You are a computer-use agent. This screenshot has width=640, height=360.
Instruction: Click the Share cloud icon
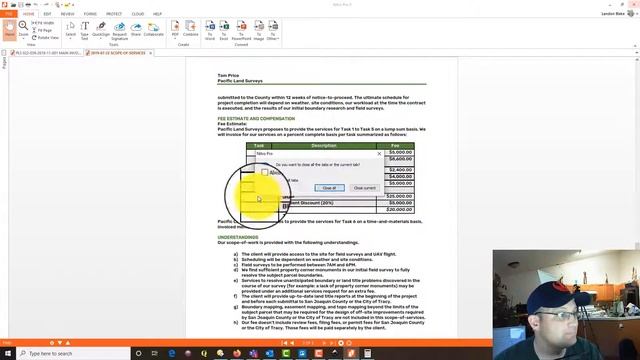coord(136,29)
